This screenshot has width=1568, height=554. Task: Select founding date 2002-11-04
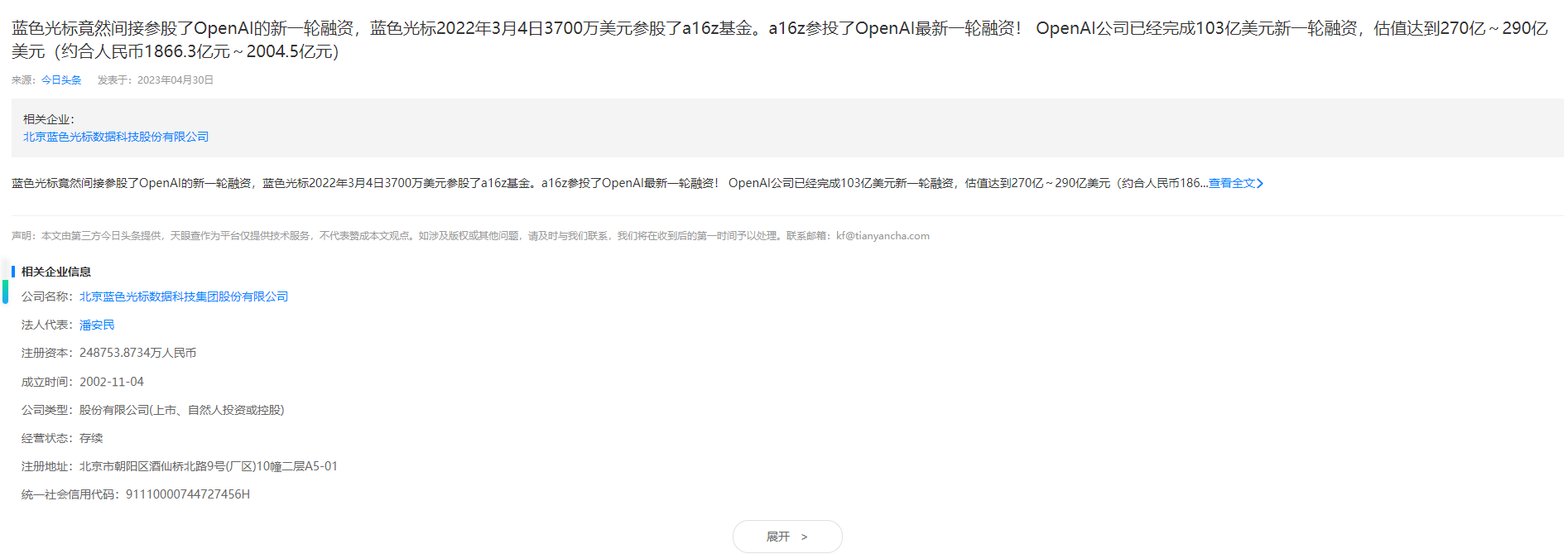tap(112, 382)
